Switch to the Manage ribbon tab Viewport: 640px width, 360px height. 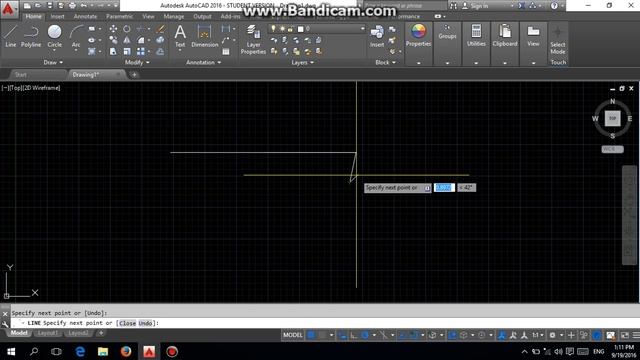[173, 16]
